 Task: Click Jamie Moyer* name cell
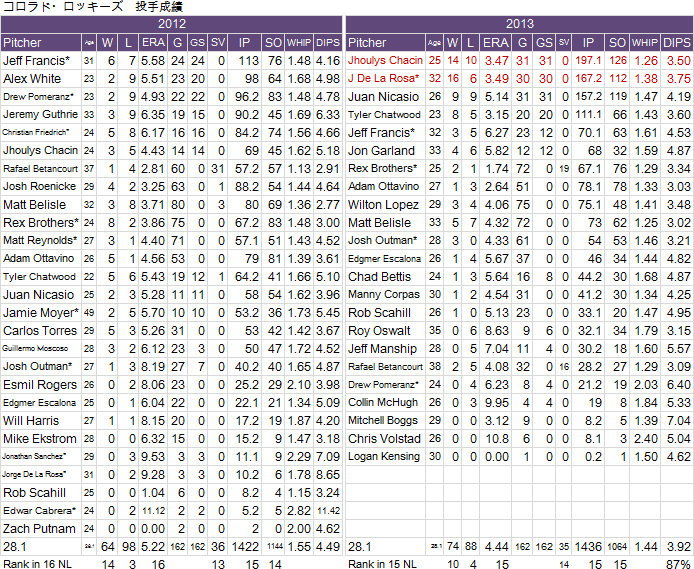pyautogui.click(x=41, y=313)
